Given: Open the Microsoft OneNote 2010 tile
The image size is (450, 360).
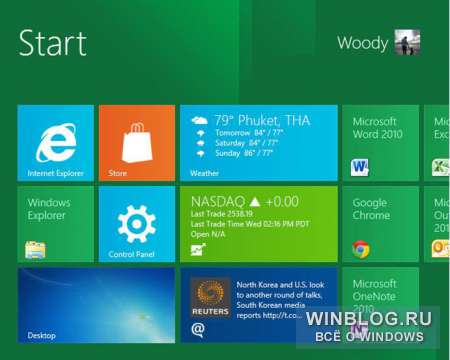Looking at the screenshot, I should (381, 305).
